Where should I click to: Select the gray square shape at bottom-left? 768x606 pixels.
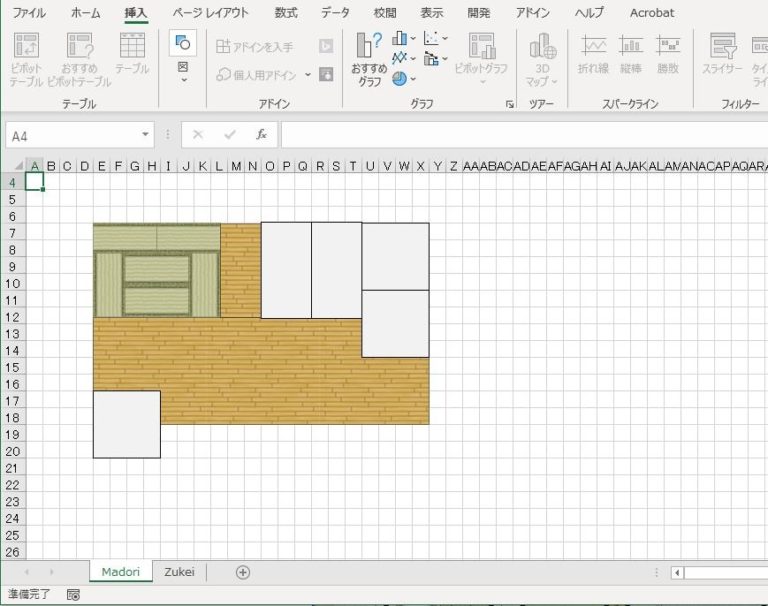point(127,424)
